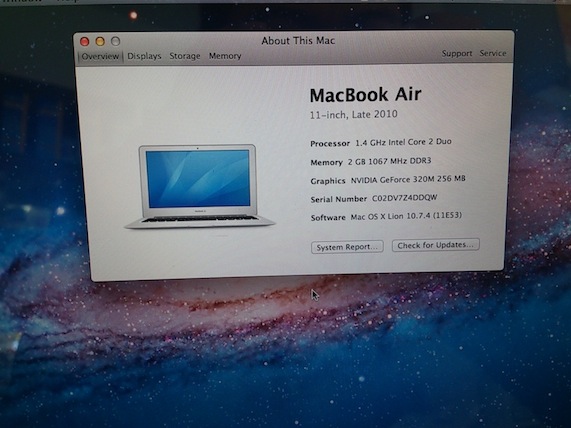Click the About This Mac title bar
This screenshot has height=428, width=571.
click(x=298, y=40)
